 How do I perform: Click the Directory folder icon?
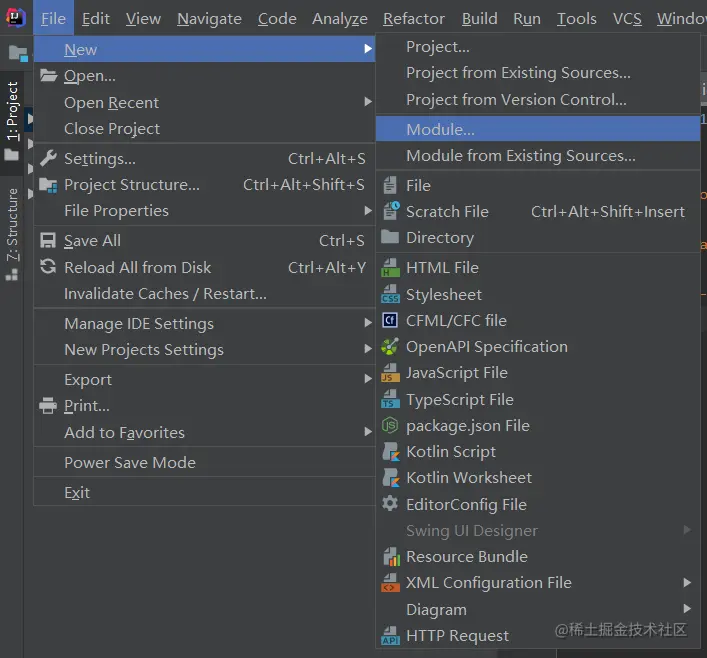pyautogui.click(x=390, y=236)
